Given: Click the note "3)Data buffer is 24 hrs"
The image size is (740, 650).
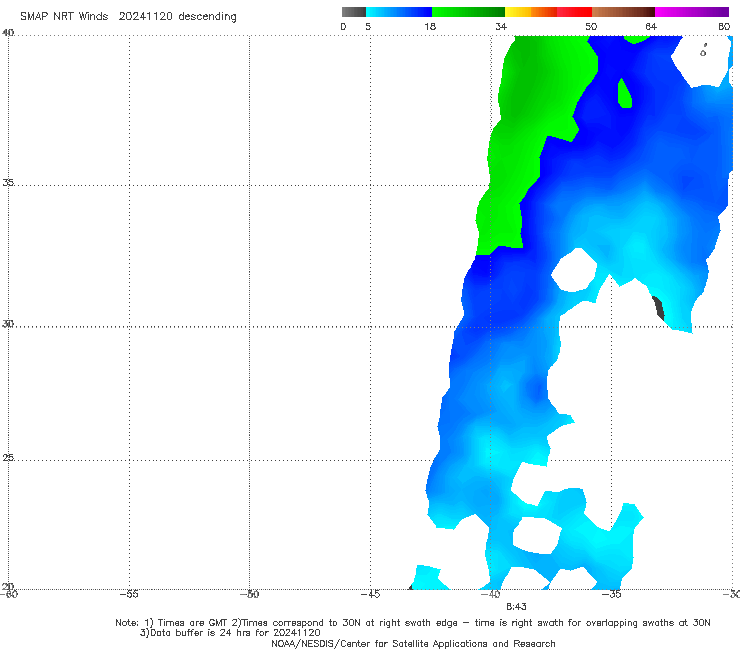Looking at the screenshot, I should click(x=230, y=633).
